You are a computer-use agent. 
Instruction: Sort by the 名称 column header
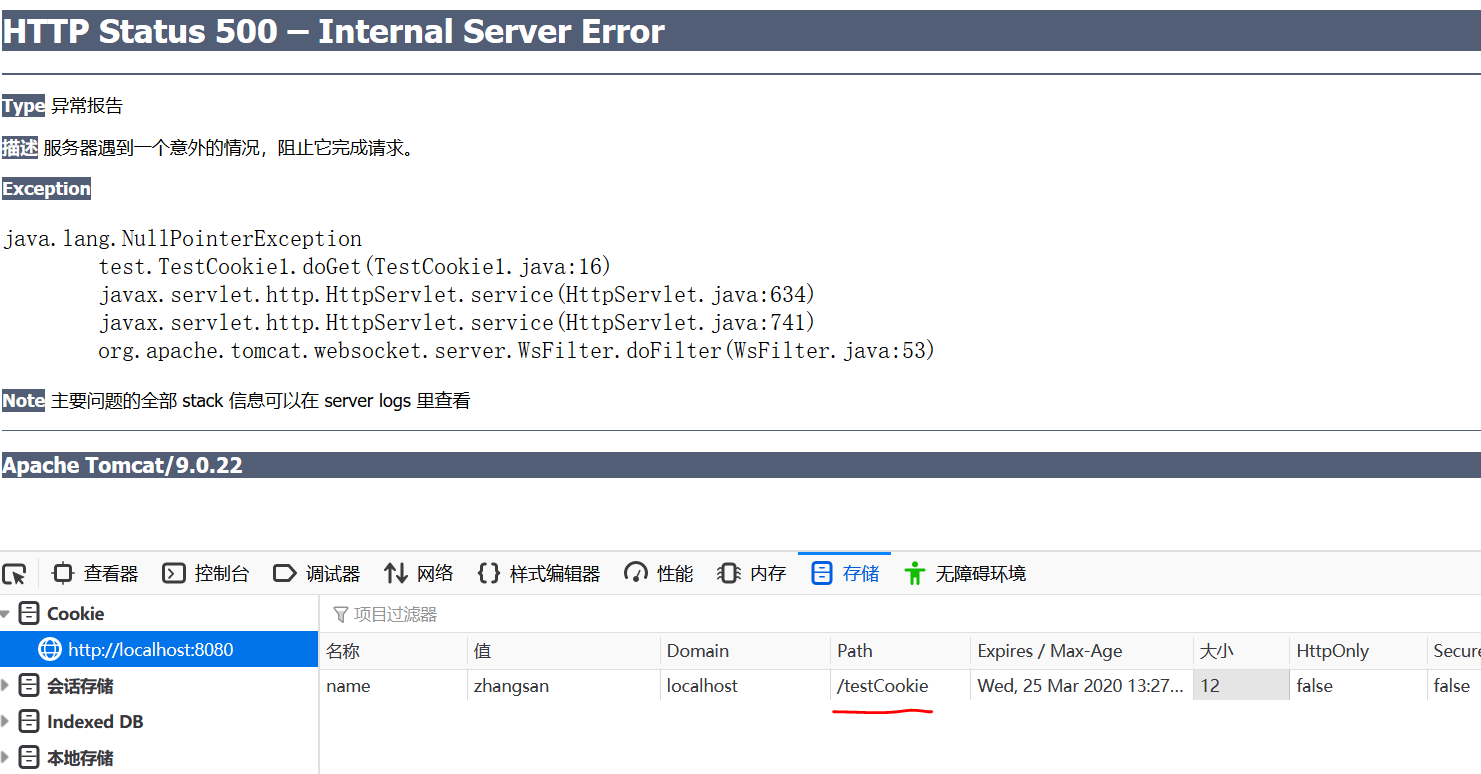pos(393,651)
